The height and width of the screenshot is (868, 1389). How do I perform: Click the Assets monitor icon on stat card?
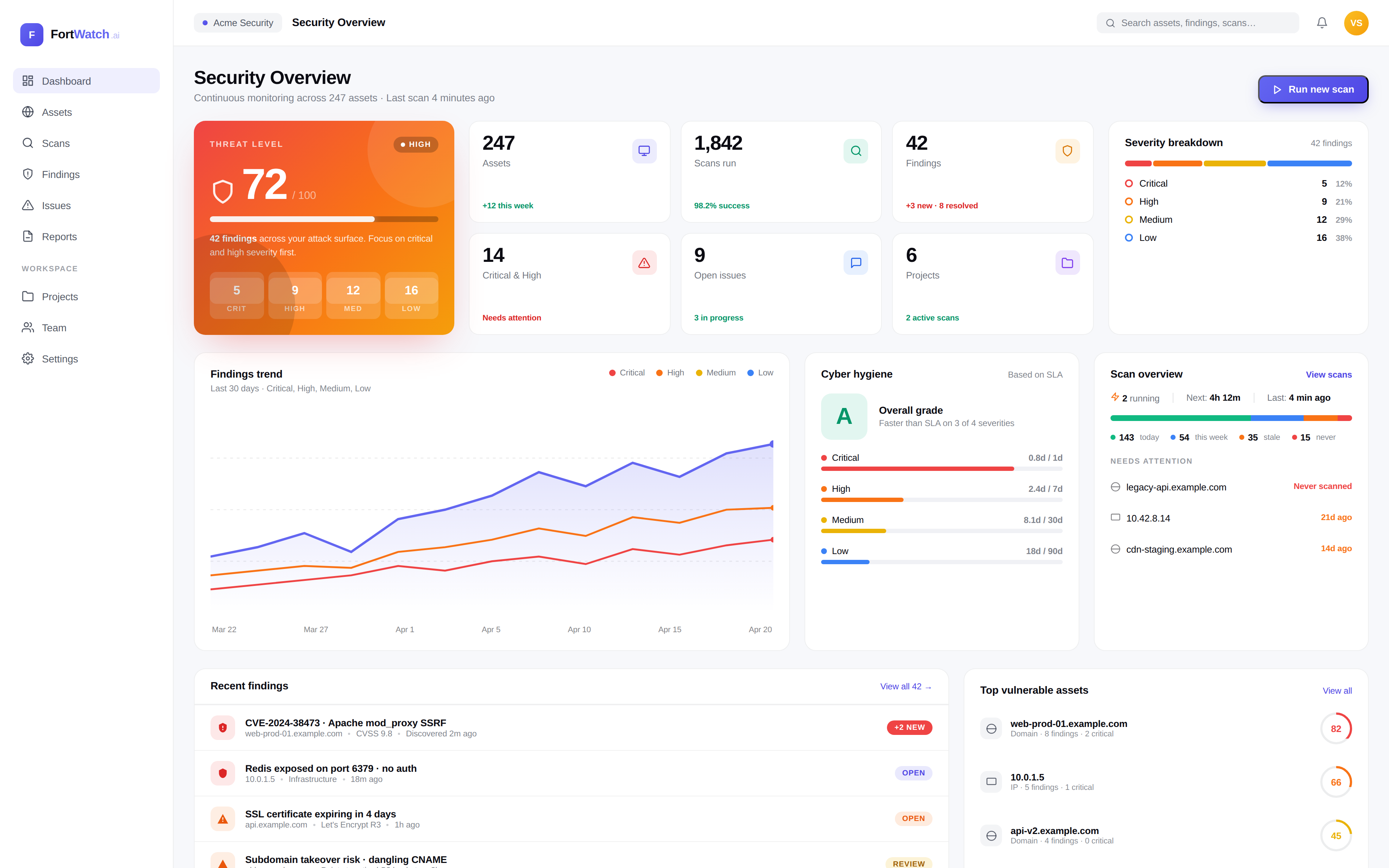[644, 151]
